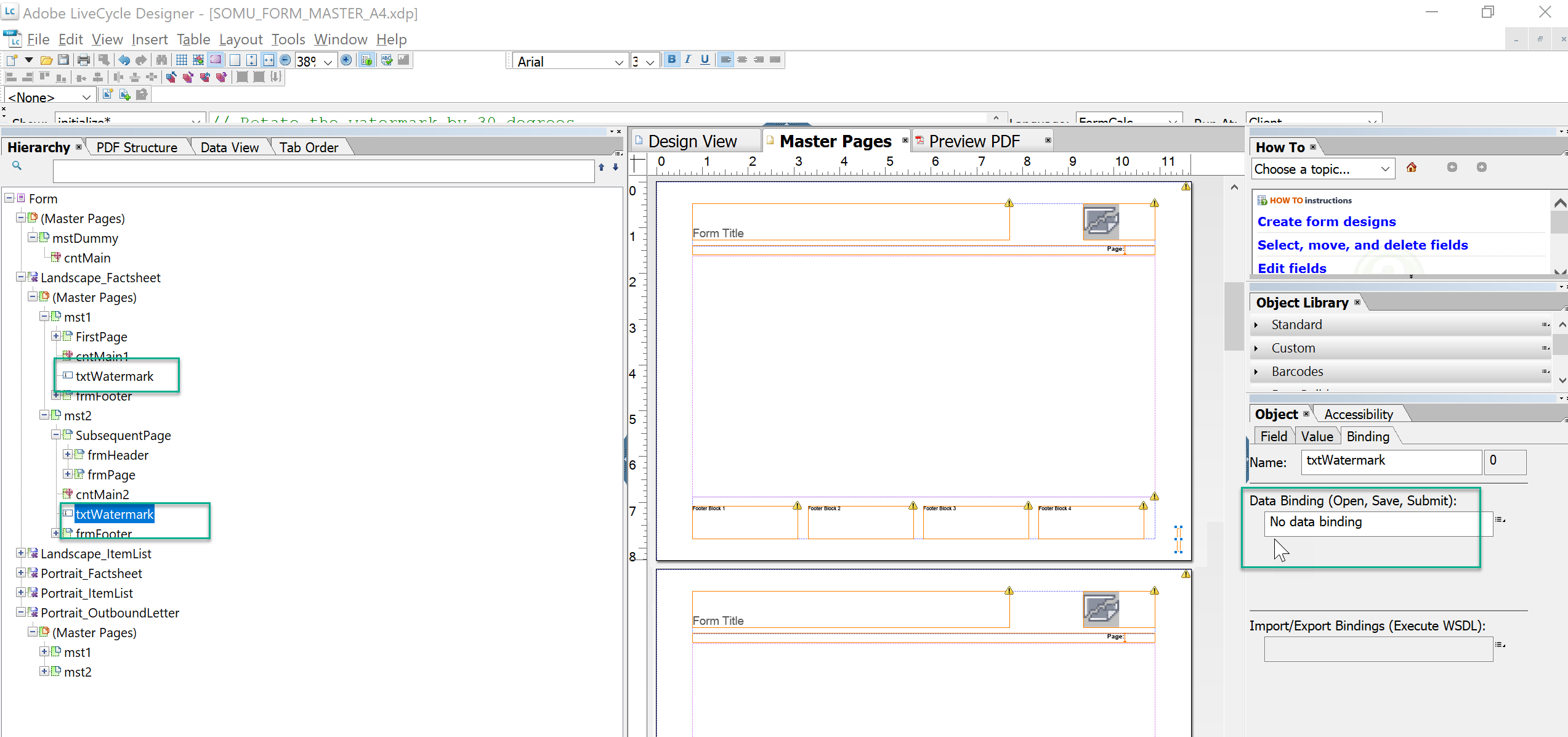
Task: Click the Bring to Front icon
Action: point(171,77)
